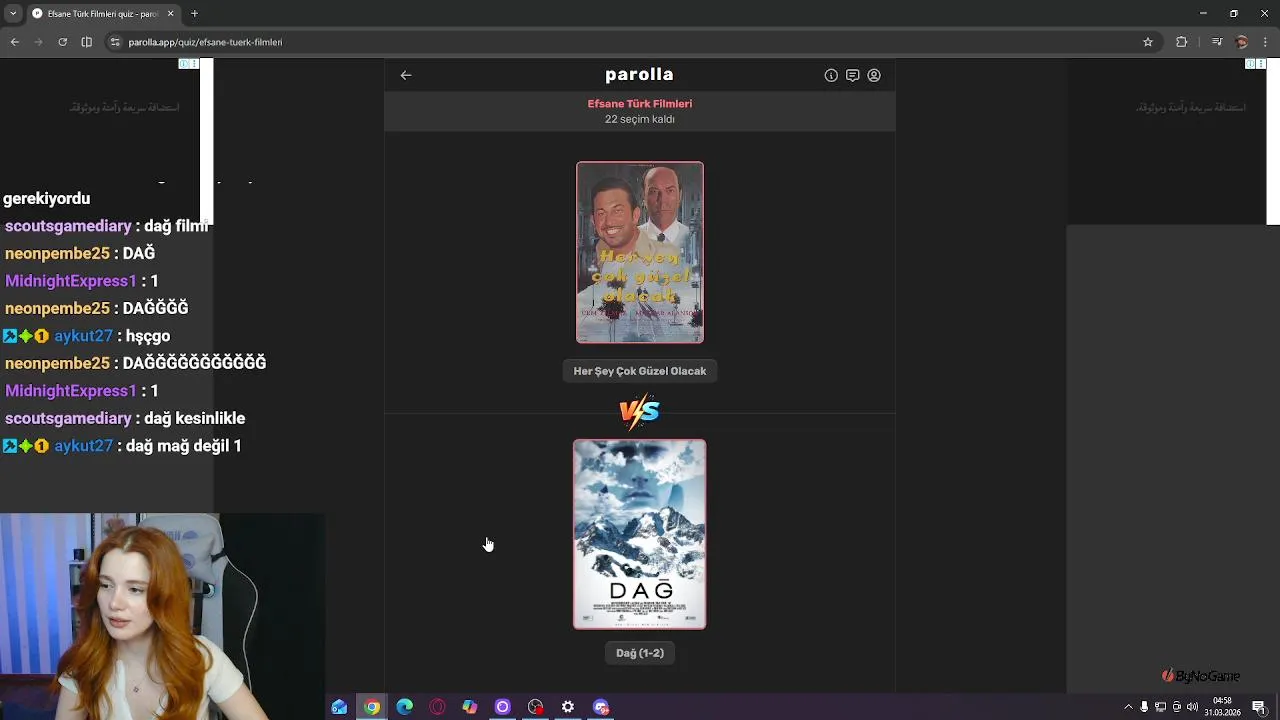Toggle the browser side panel icon

(86, 42)
